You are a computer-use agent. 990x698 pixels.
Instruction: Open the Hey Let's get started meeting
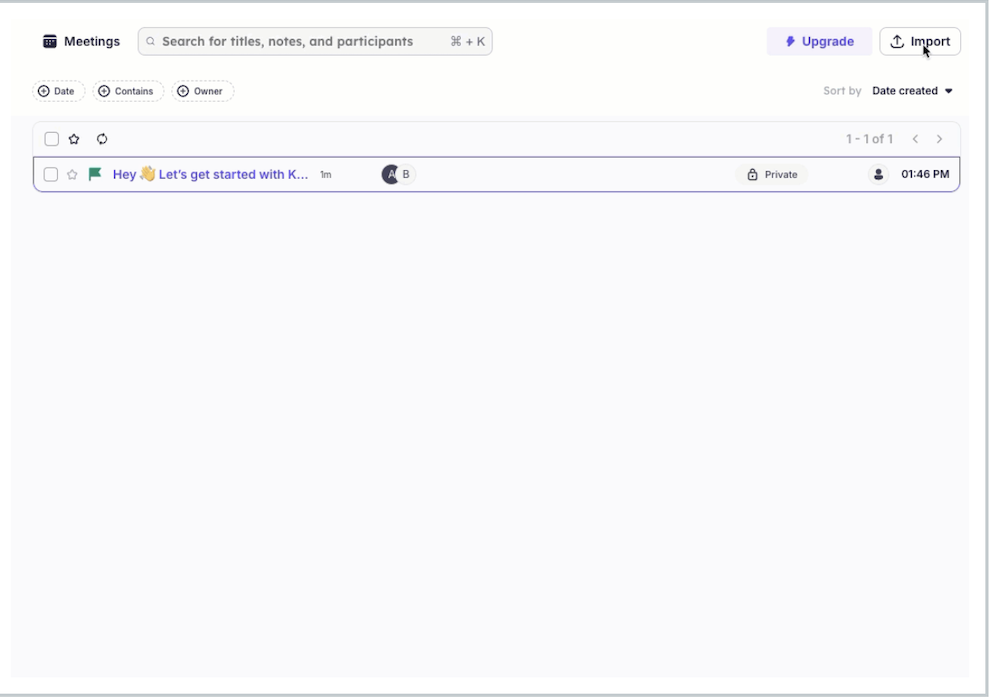click(x=210, y=173)
